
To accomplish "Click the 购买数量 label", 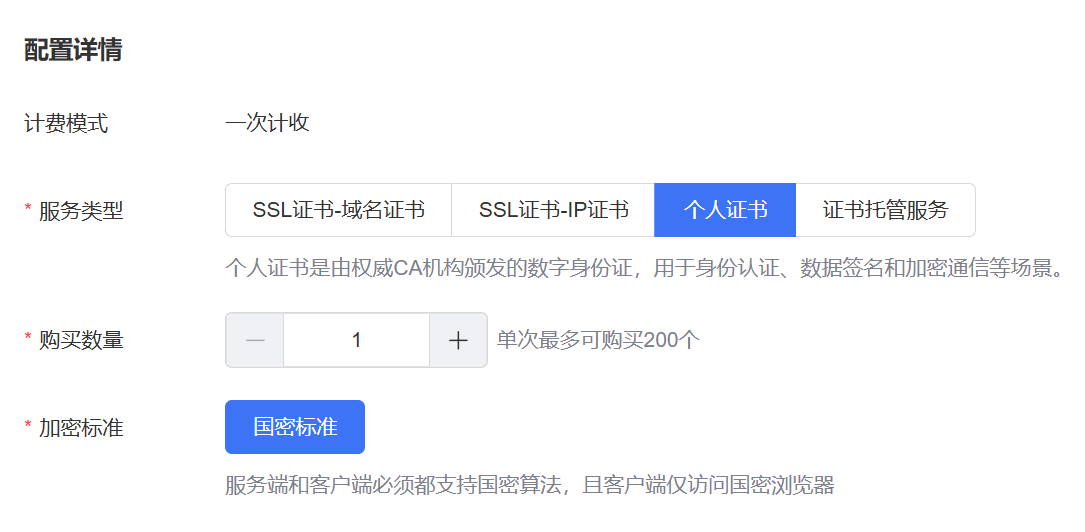I will tap(80, 340).
